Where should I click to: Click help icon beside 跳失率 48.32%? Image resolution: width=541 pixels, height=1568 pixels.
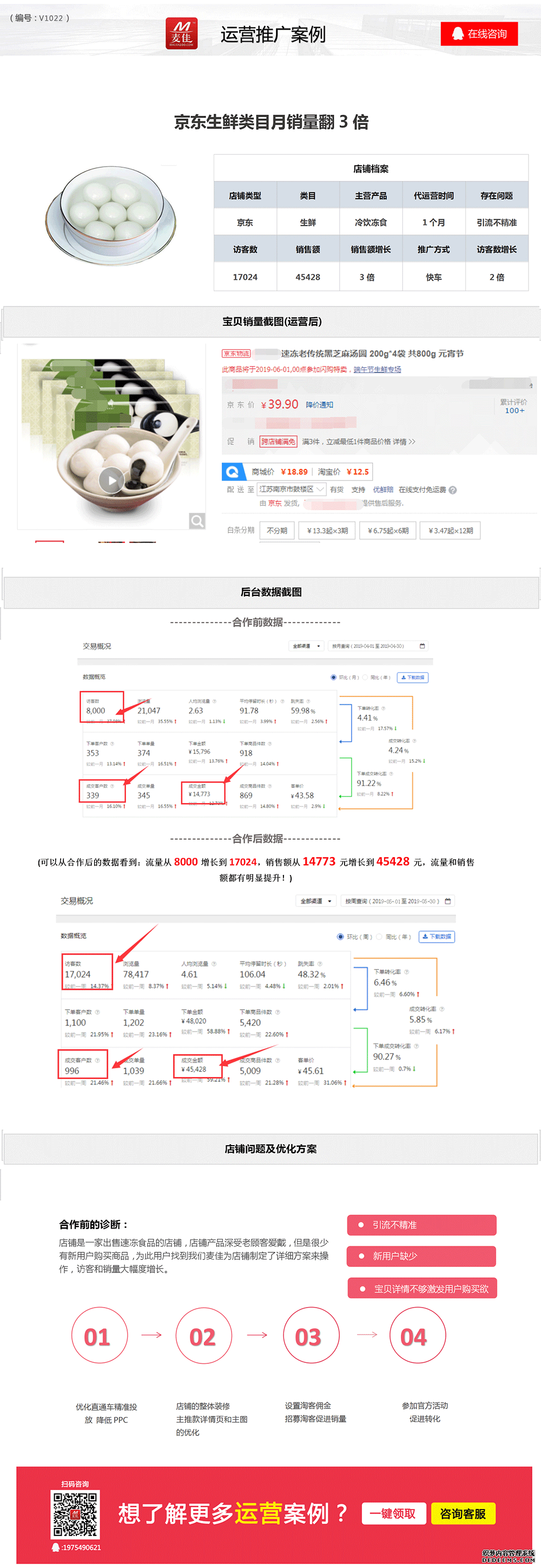[x=320, y=964]
